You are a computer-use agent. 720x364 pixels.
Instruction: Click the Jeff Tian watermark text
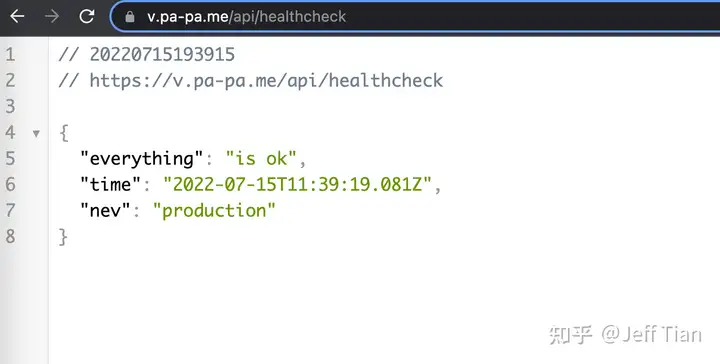[x=651, y=334]
